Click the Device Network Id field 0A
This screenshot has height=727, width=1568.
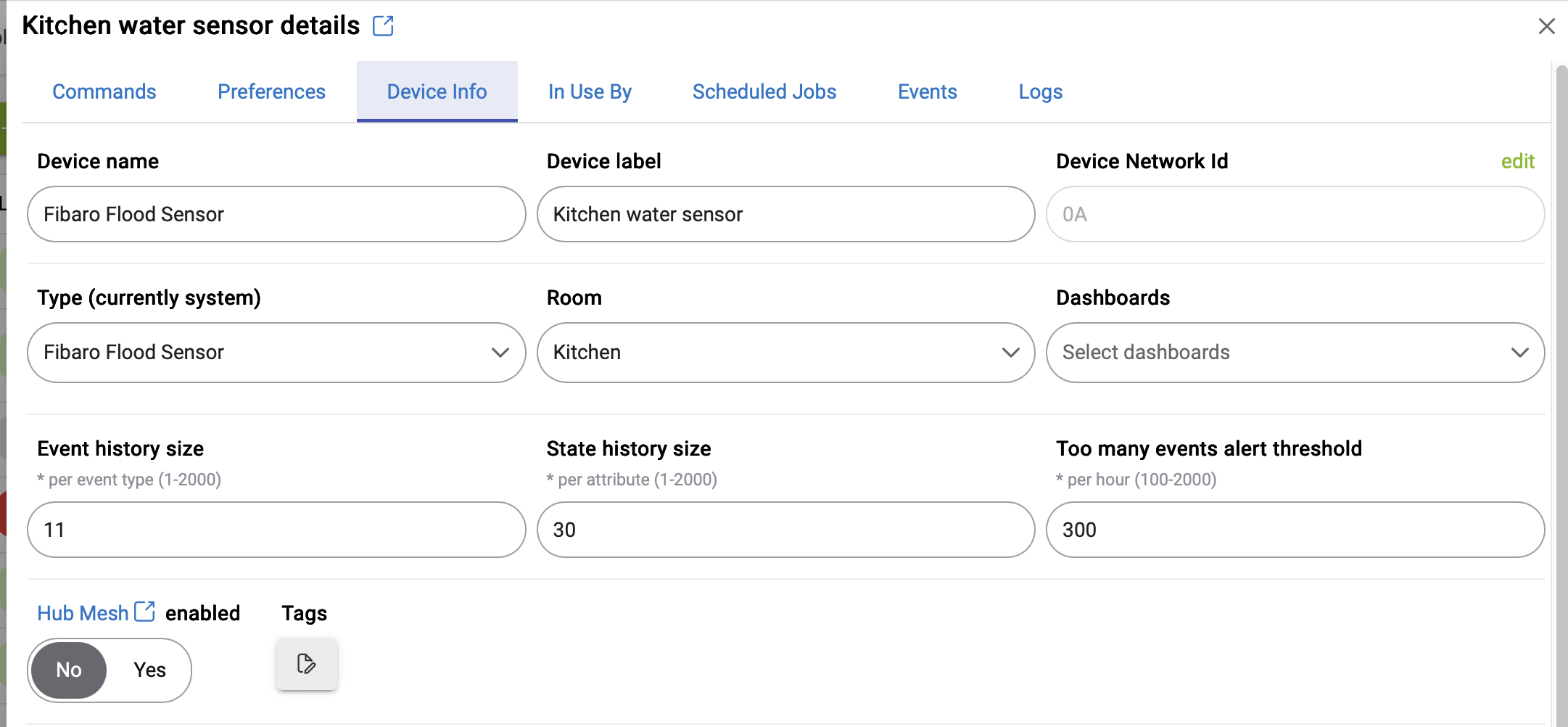[x=1295, y=214]
